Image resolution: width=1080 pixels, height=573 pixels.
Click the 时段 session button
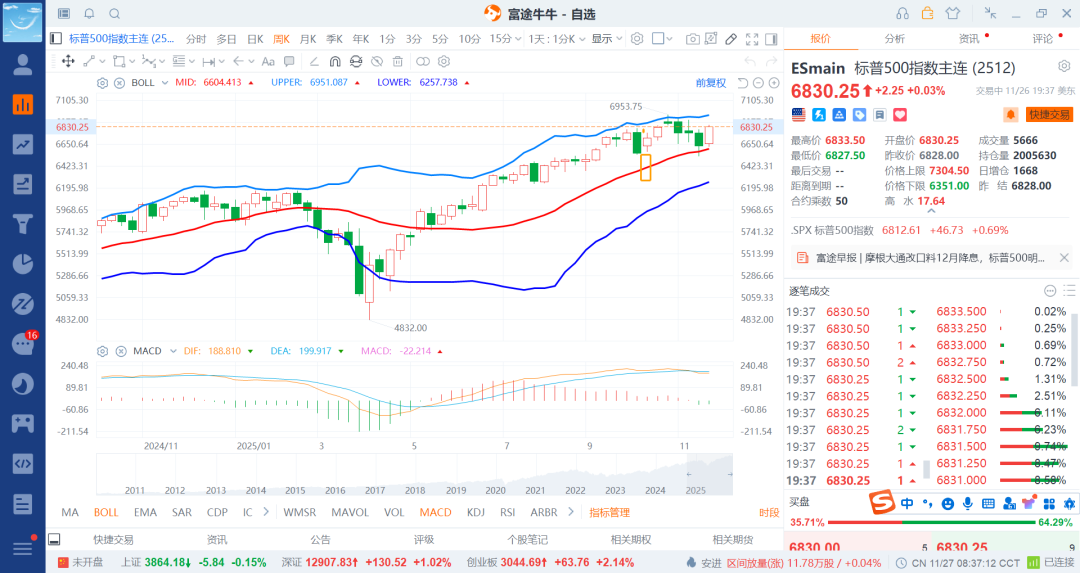click(x=769, y=512)
